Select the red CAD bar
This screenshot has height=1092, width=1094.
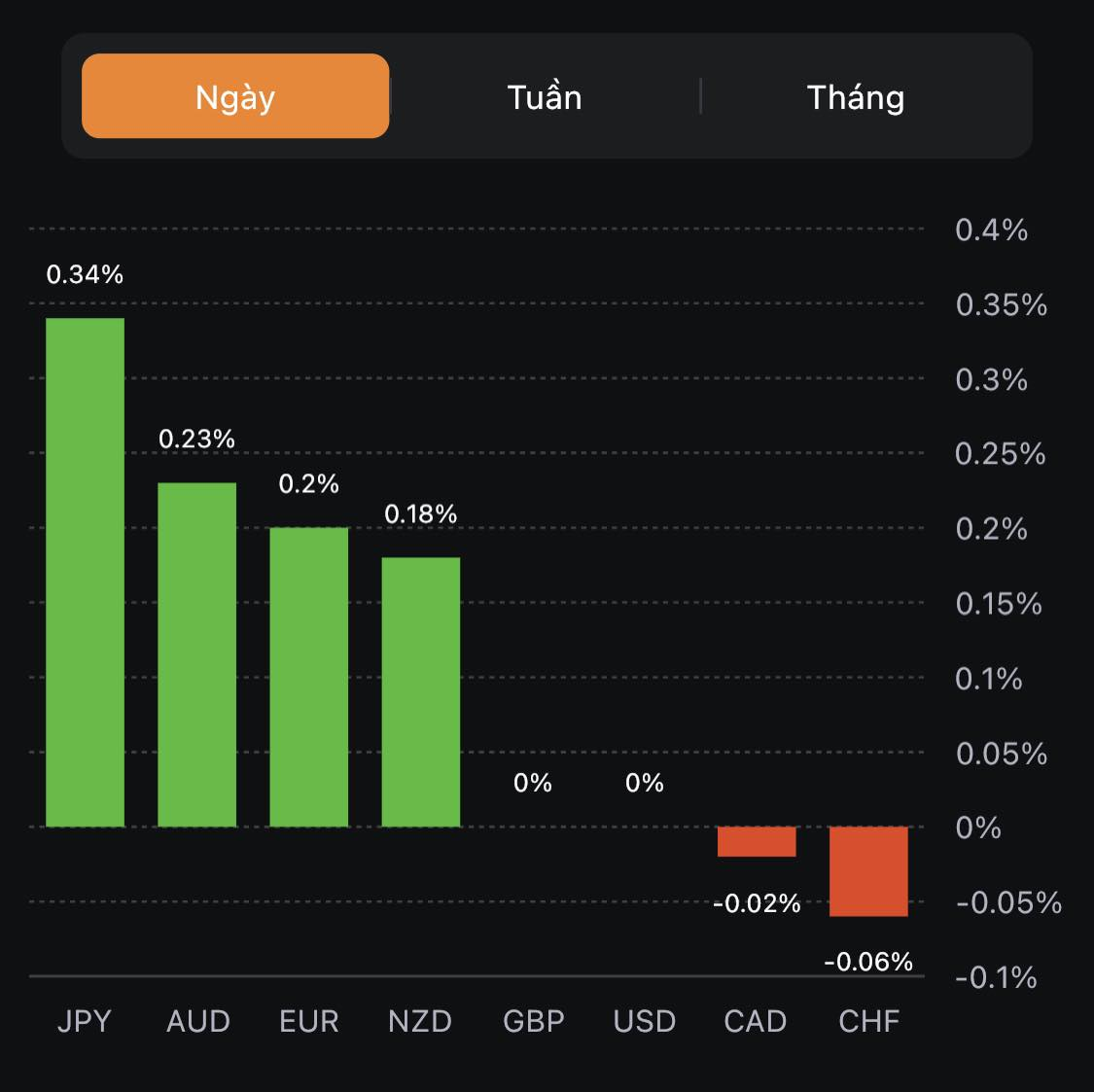(757, 841)
